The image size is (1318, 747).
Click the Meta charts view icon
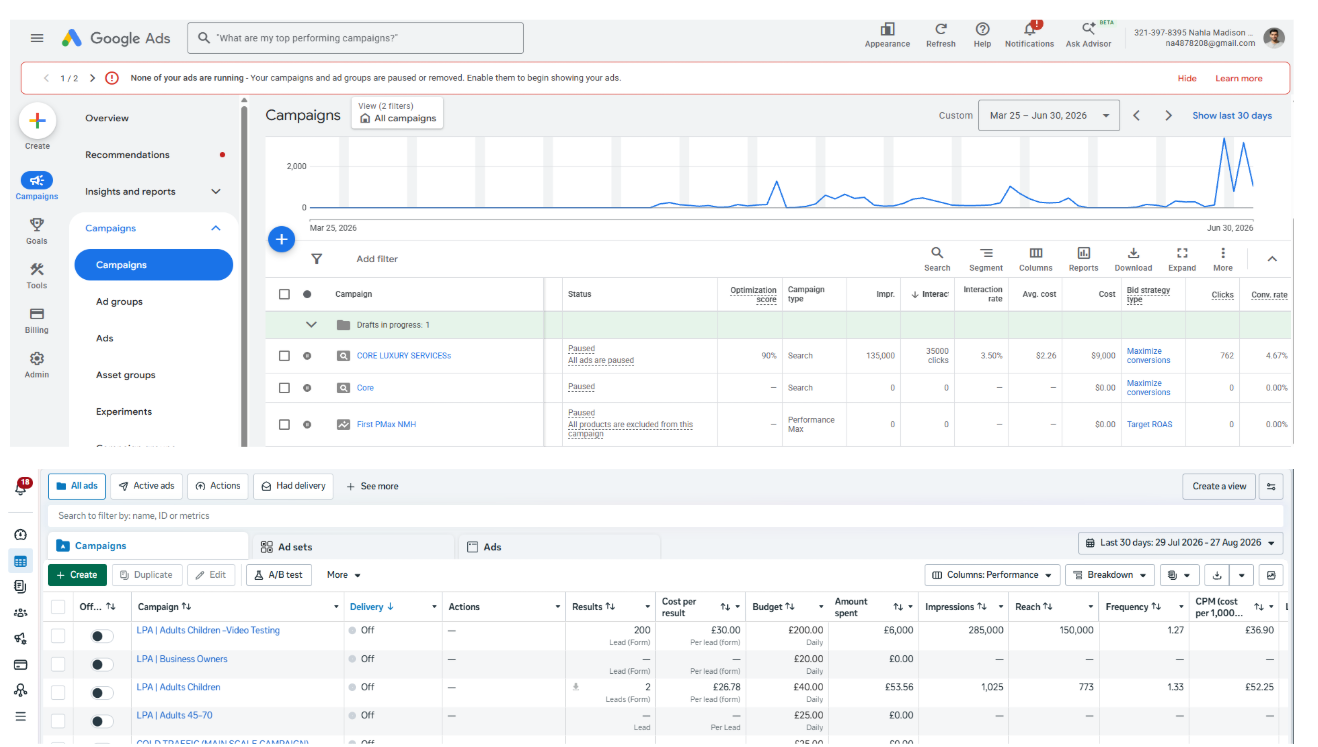tap(1271, 575)
